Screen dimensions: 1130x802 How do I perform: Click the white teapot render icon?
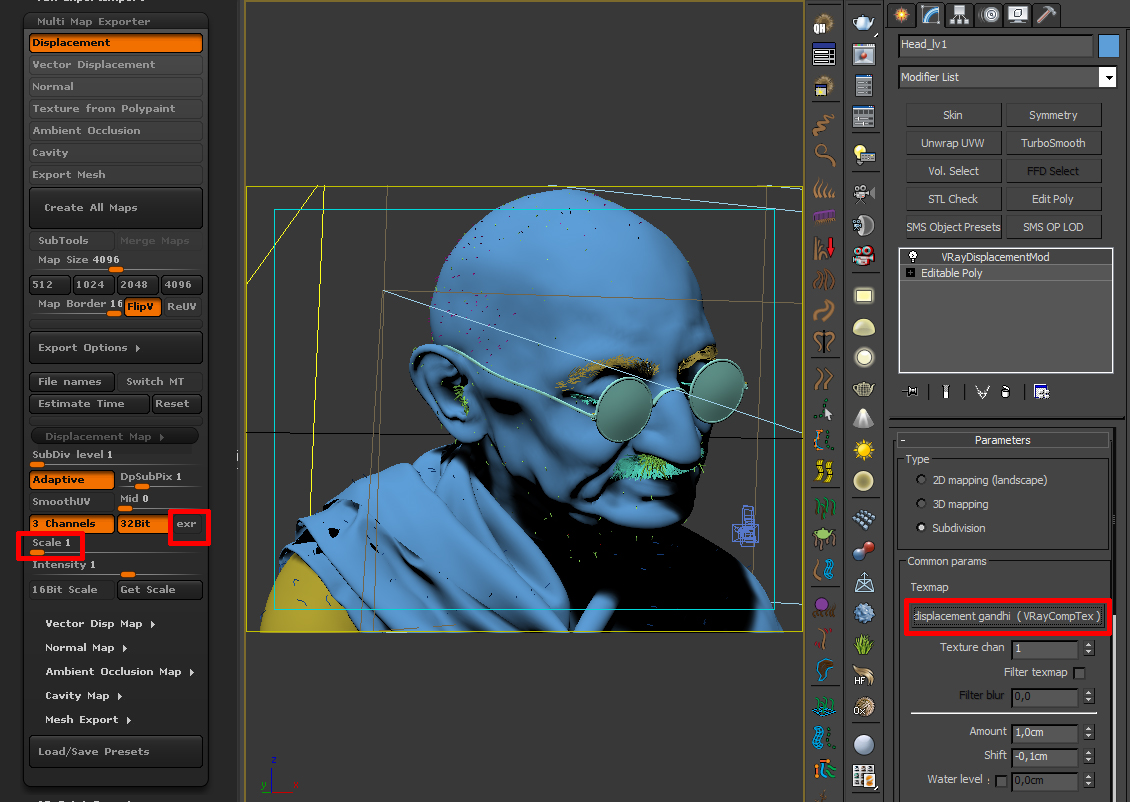click(x=863, y=22)
